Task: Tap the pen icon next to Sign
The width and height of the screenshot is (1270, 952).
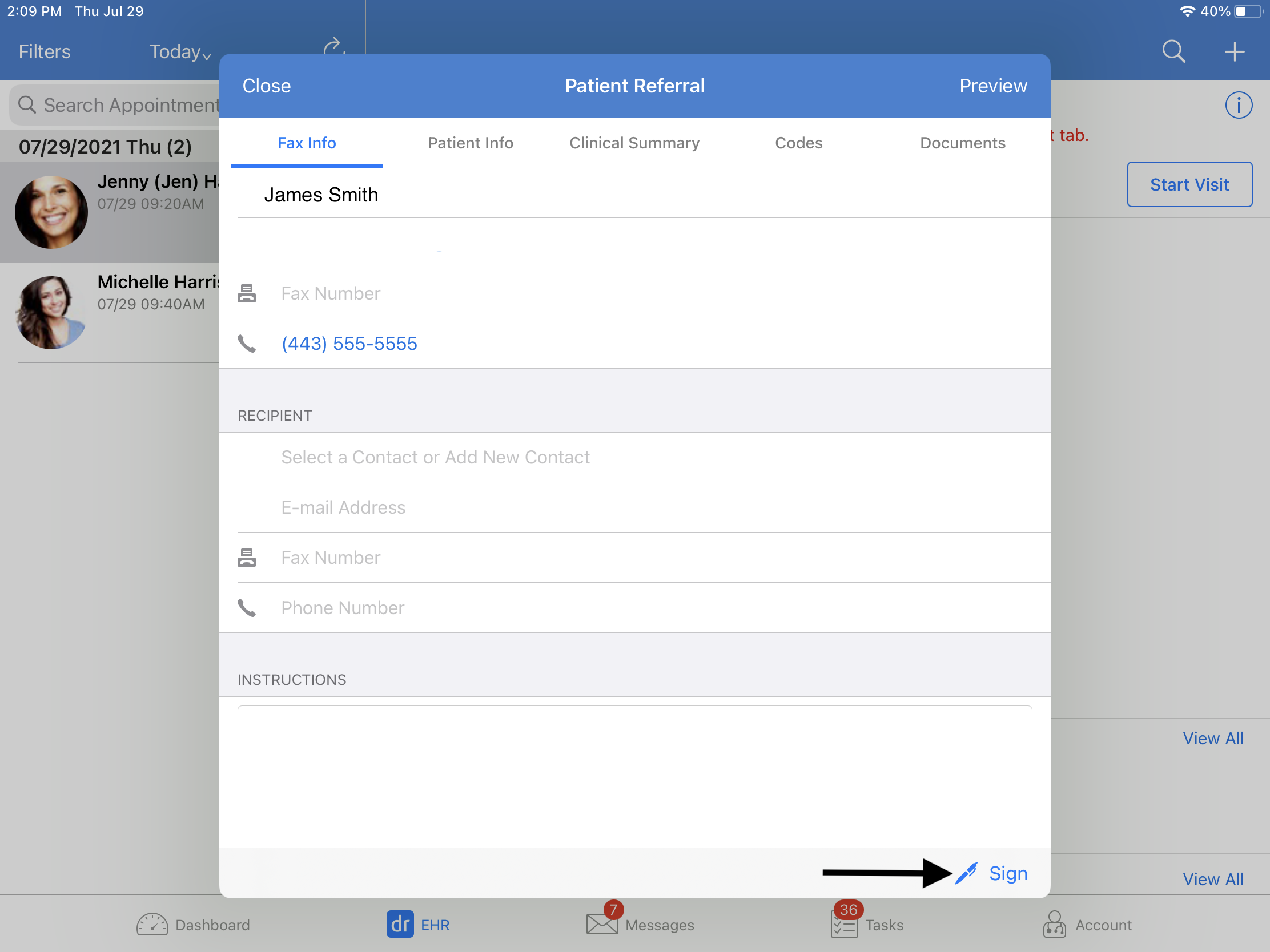Action: (966, 873)
